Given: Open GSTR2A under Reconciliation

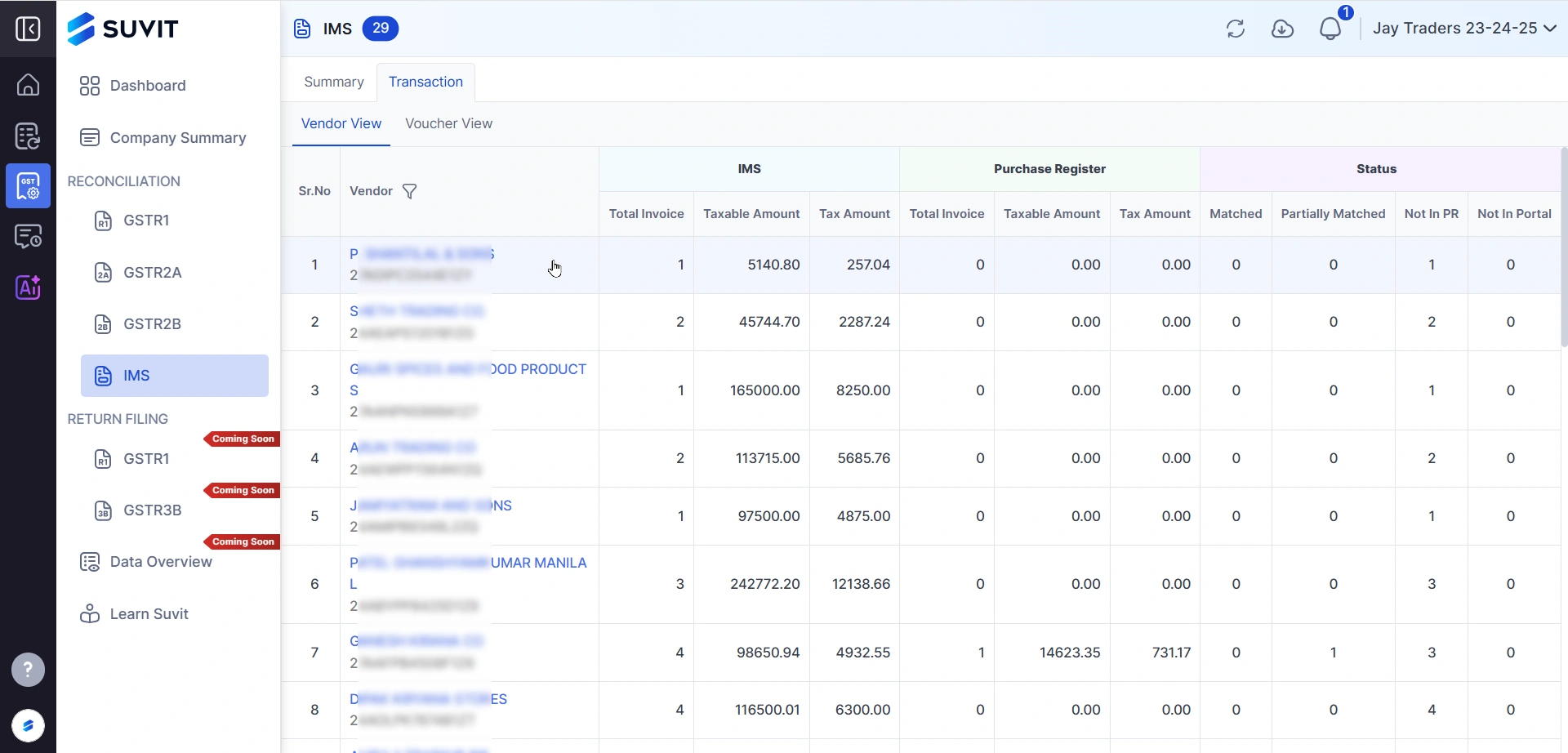Looking at the screenshot, I should click(x=152, y=273).
